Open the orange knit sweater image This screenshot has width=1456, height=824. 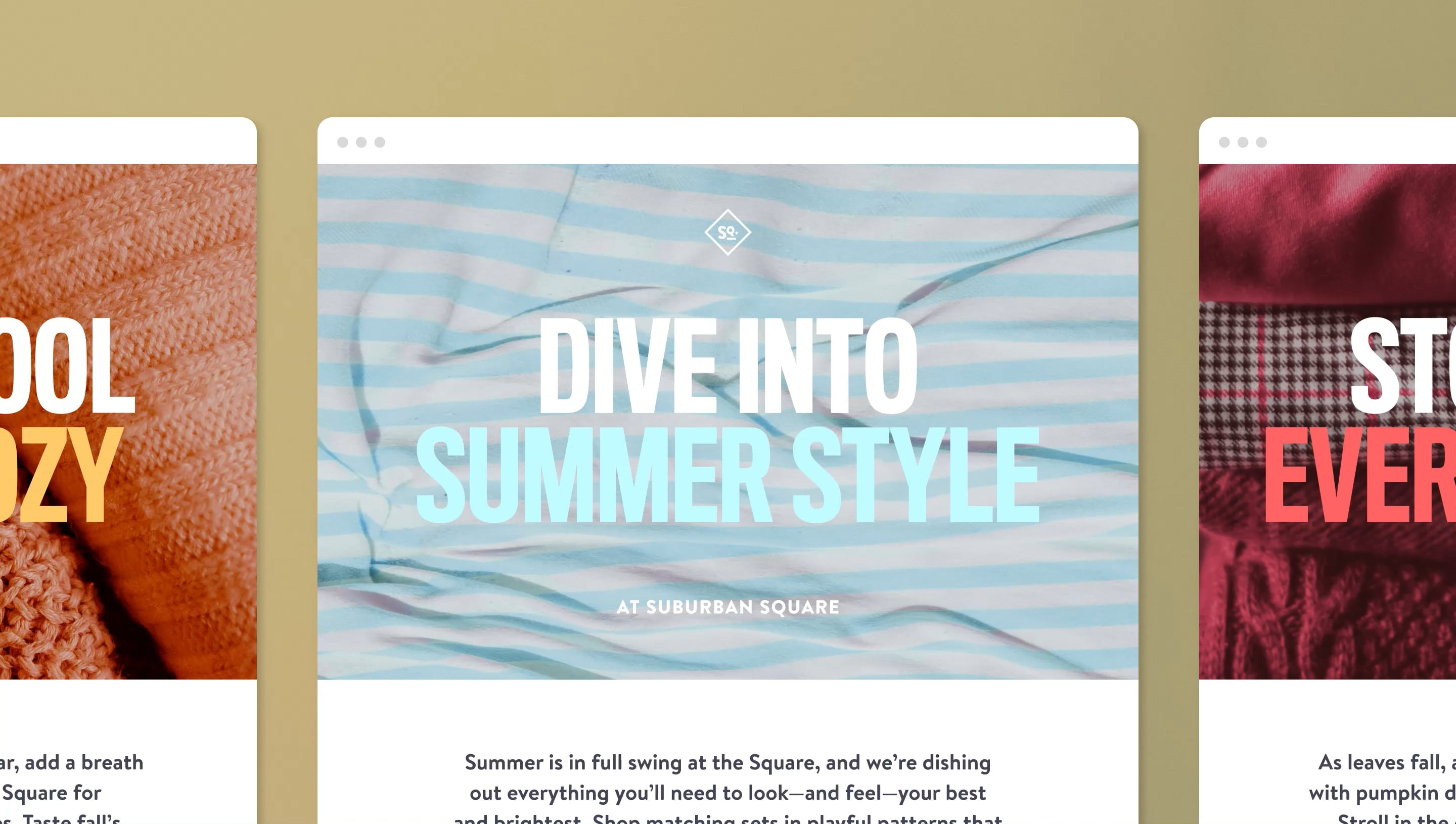pos(128,422)
